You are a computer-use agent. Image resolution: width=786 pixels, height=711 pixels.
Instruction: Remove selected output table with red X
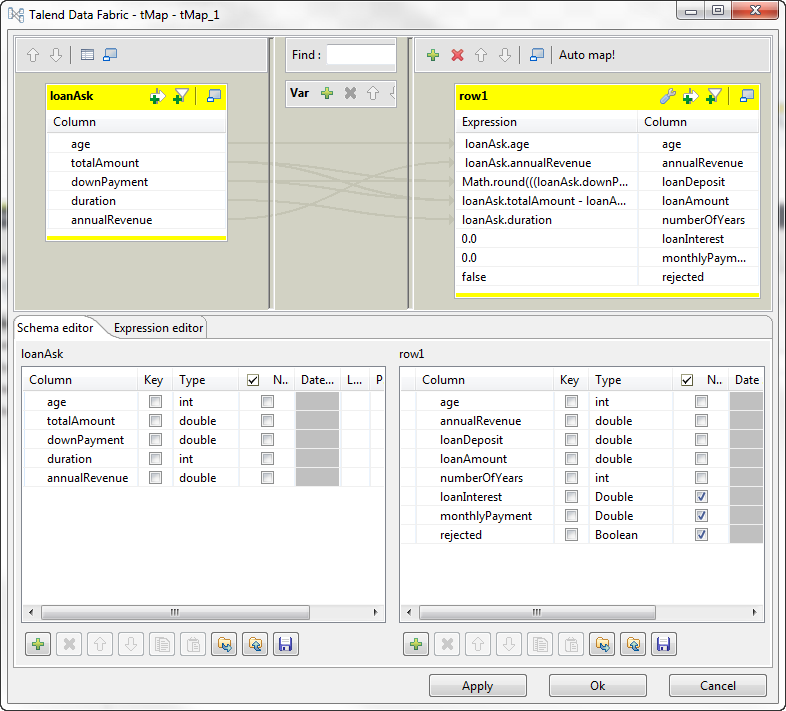[x=457, y=55]
